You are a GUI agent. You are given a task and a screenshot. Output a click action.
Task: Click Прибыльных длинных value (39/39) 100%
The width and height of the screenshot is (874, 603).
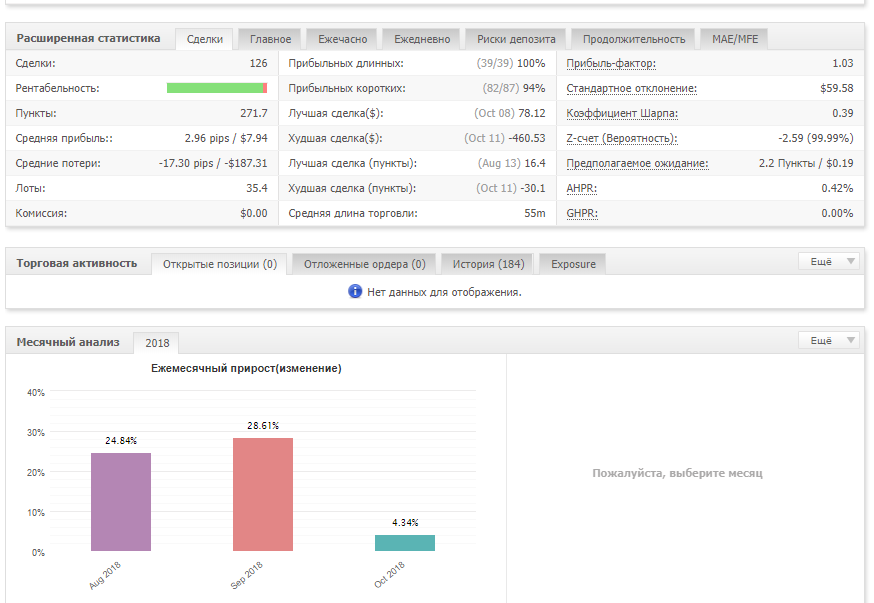click(x=511, y=64)
